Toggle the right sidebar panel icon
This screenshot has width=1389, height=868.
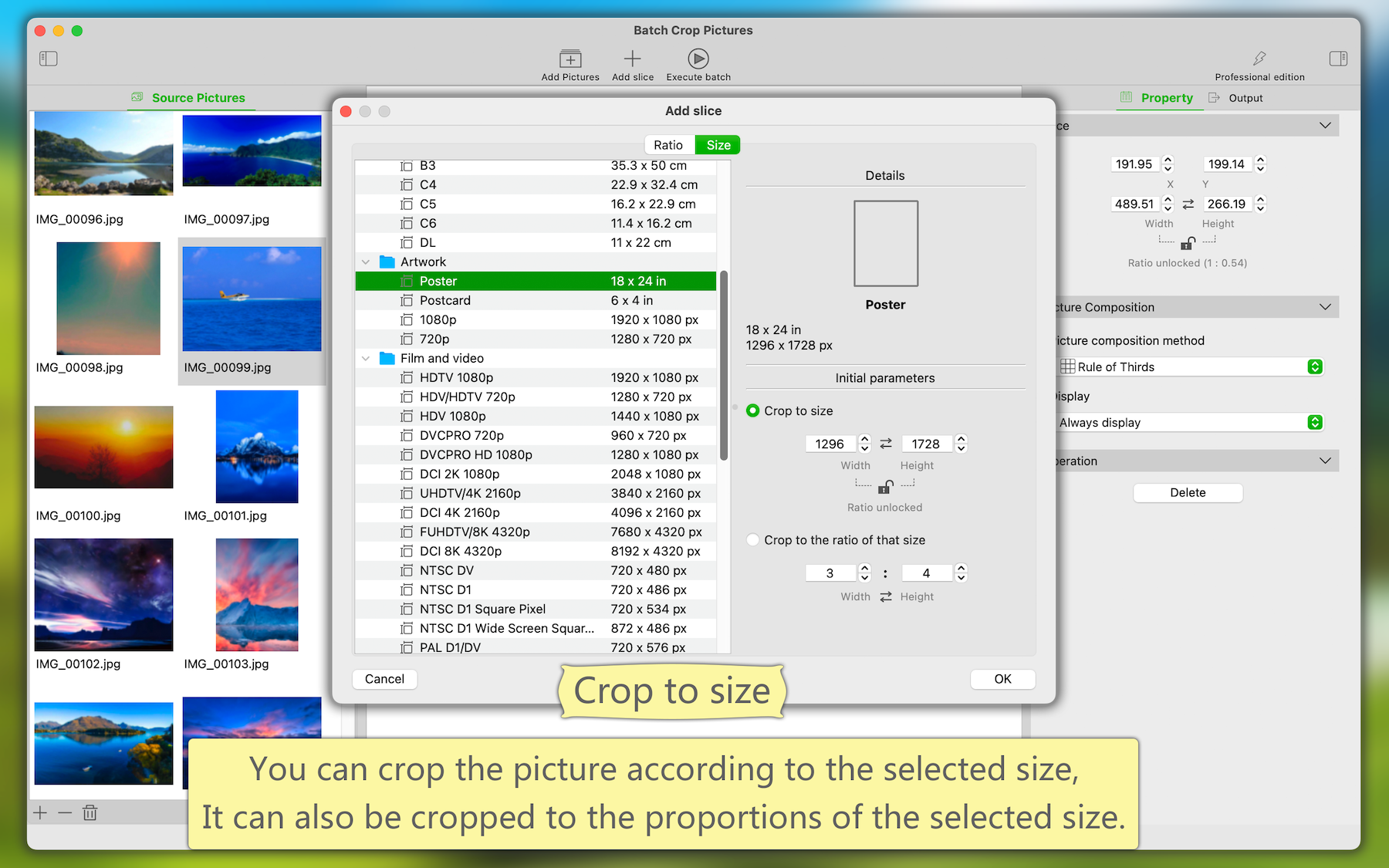[x=1339, y=59]
